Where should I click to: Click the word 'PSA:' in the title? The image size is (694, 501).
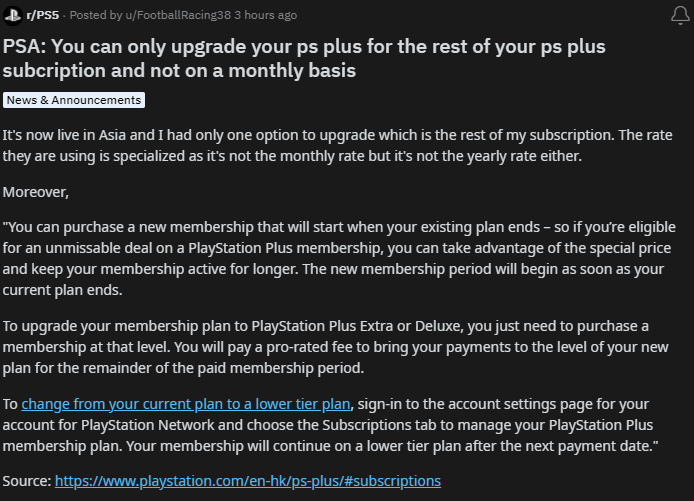(25, 47)
